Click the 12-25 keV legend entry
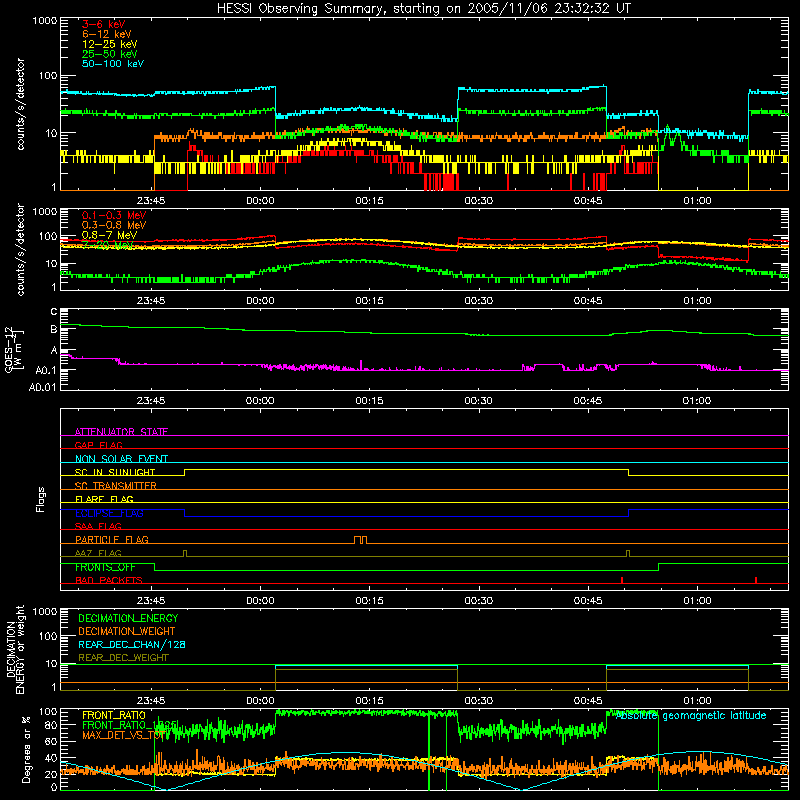Image resolution: width=800 pixels, height=800 pixels. [x=110, y=44]
